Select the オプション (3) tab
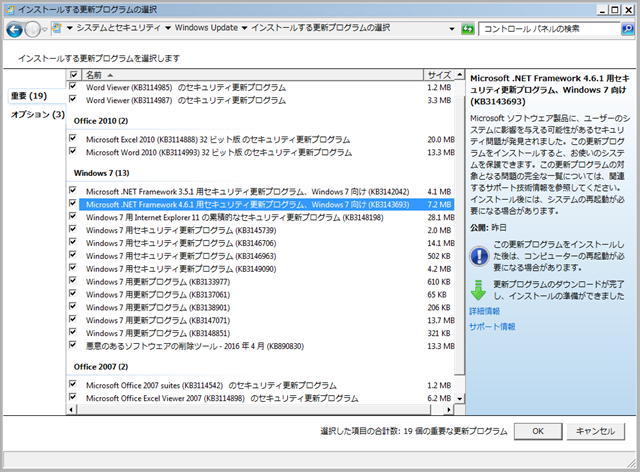 click(38, 114)
